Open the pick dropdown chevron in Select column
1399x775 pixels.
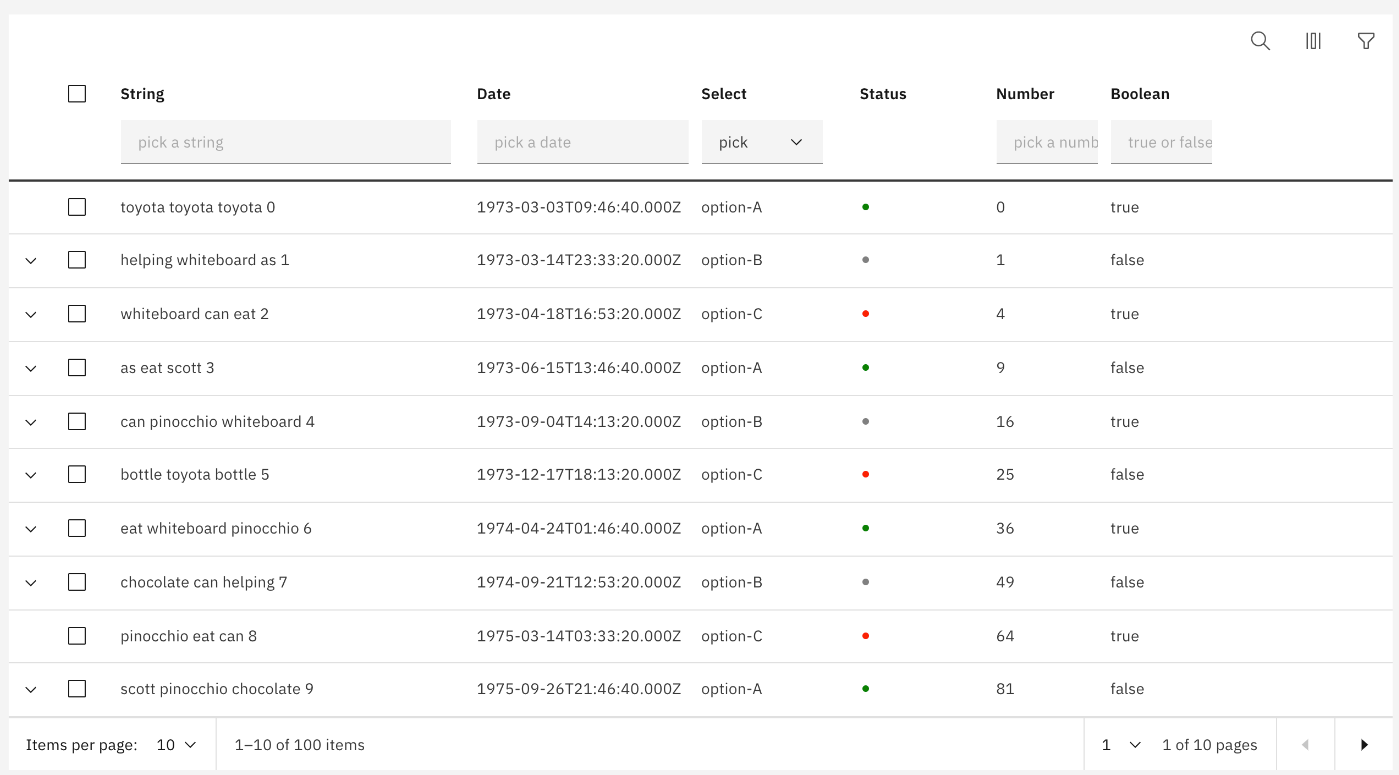(x=797, y=142)
